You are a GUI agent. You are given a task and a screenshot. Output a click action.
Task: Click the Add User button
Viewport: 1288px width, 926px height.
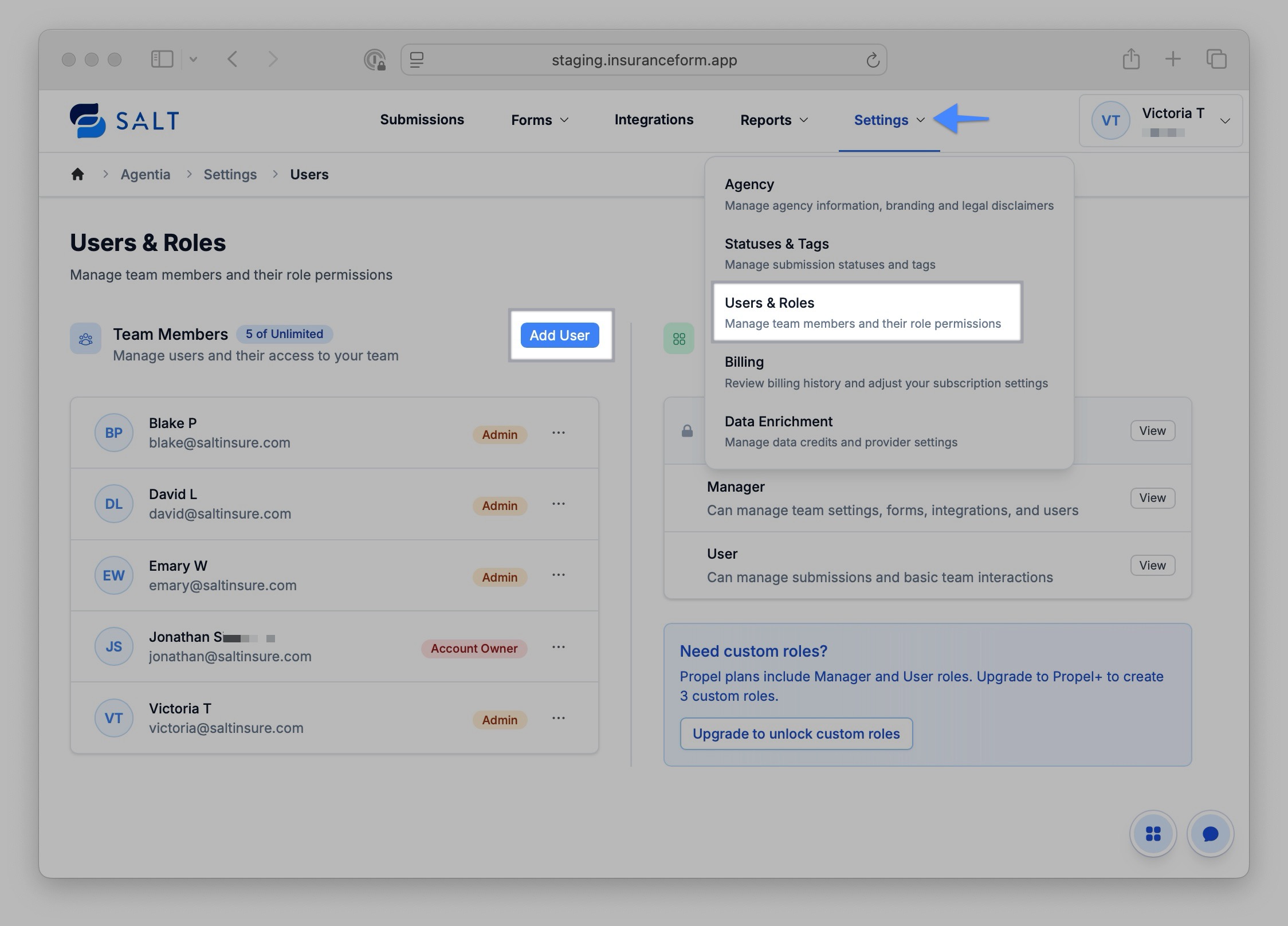tap(559, 335)
